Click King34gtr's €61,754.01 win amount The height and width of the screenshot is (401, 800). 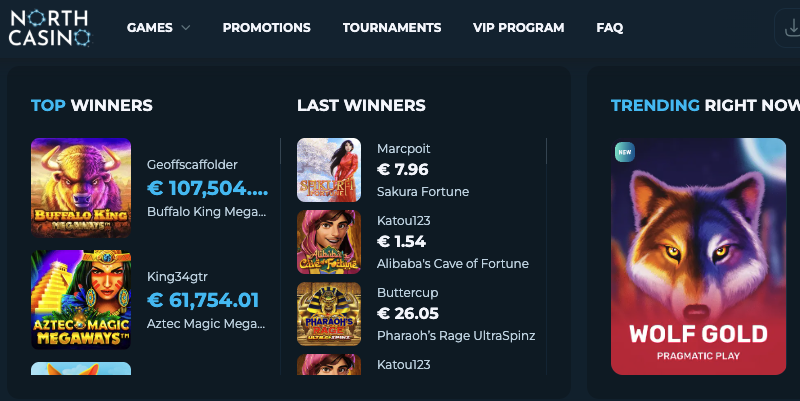pyautogui.click(x=203, y=300)
